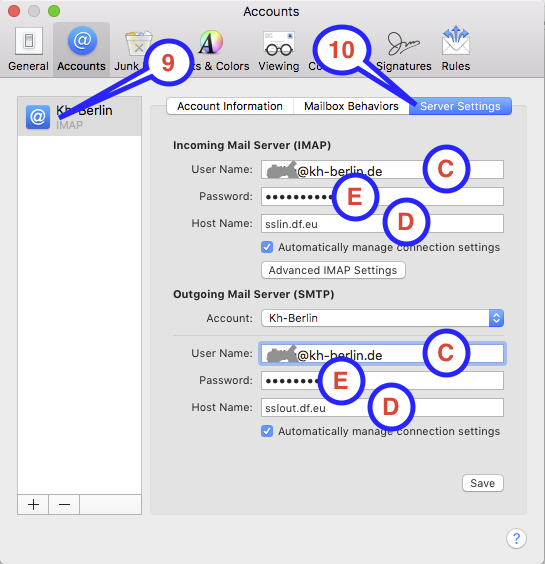Open the Signatures preferences pane
The width and height of the screenshot is (545, 564).
pyautogui.click(x=404, y=49)
